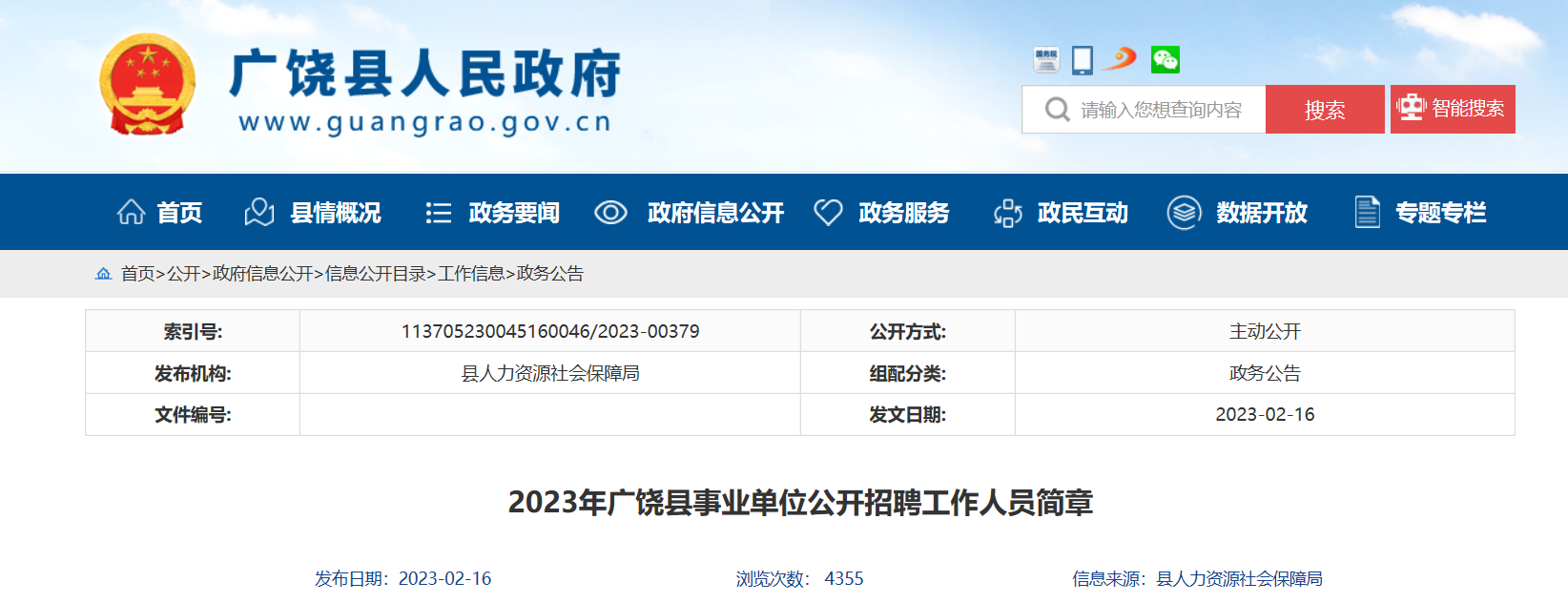This screenshot has height=603, width=1568.
Task: Focus the 请输入您想查询内容 search field
Action: pos(1144,110)
